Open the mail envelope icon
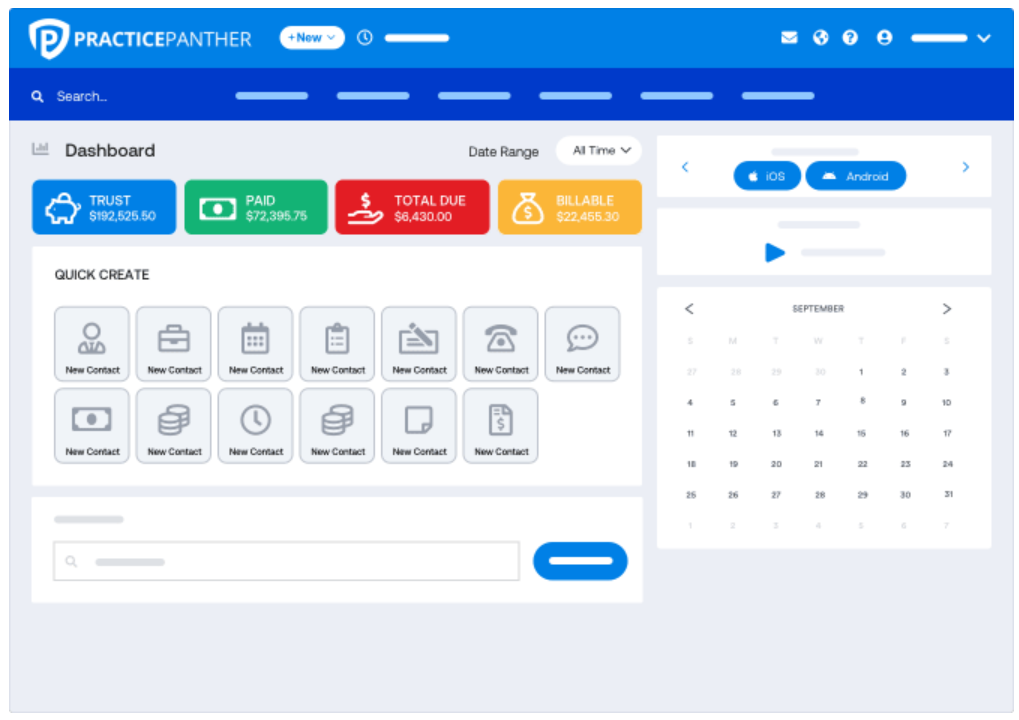The image size is (1019, 720). point(789,38)
